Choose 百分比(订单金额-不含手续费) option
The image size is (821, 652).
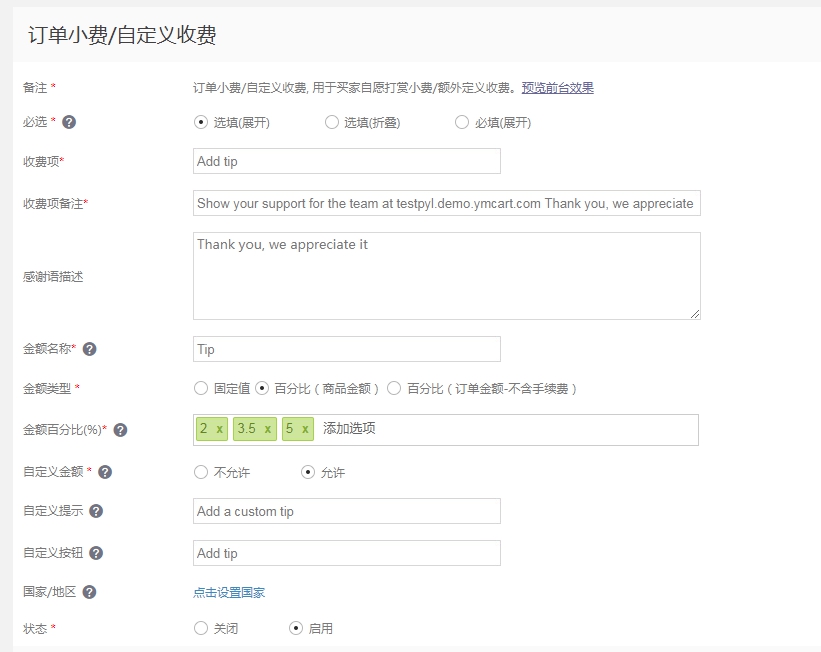[x=393, y=388]
